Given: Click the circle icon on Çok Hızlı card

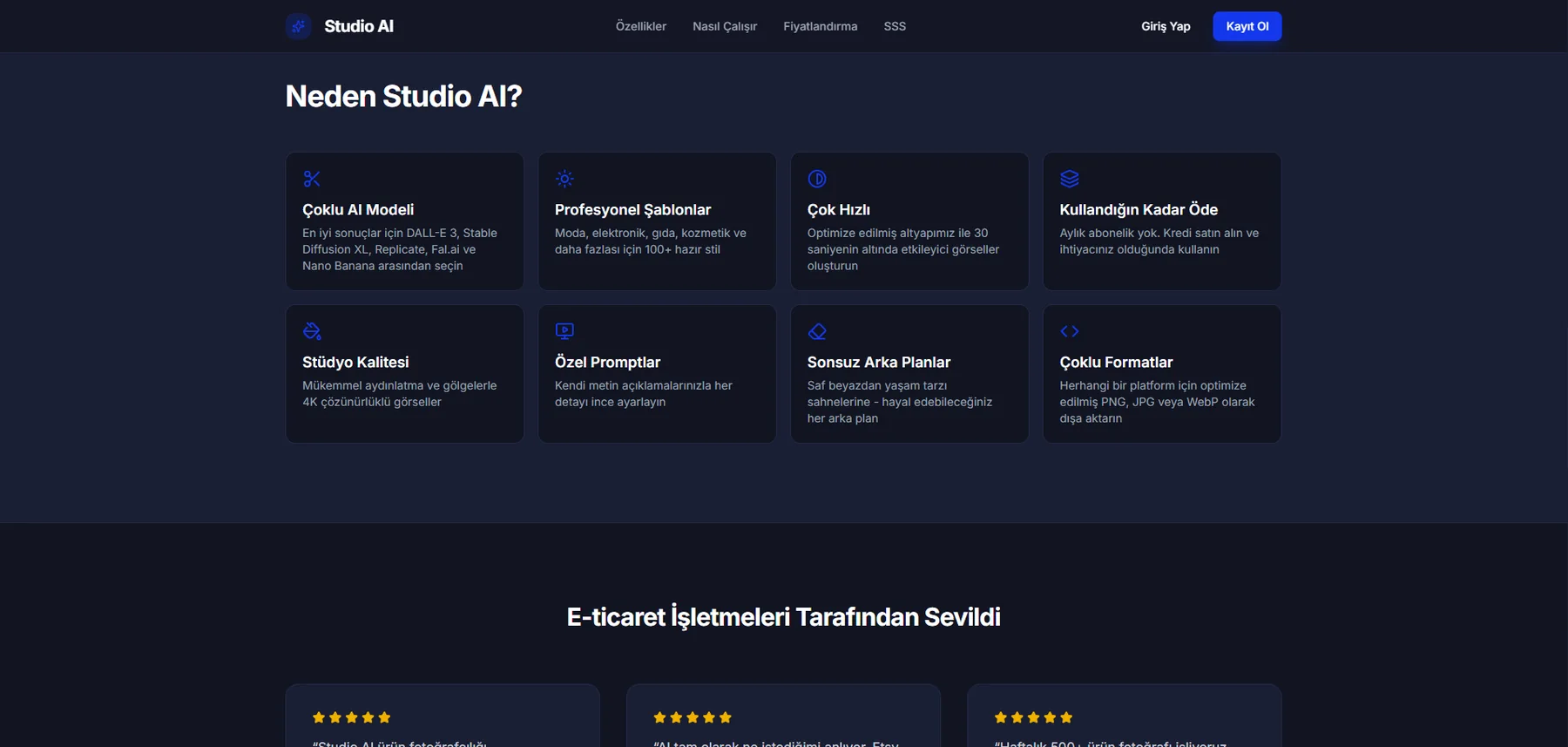Looking at the screenshot, I should coord(817,179).
